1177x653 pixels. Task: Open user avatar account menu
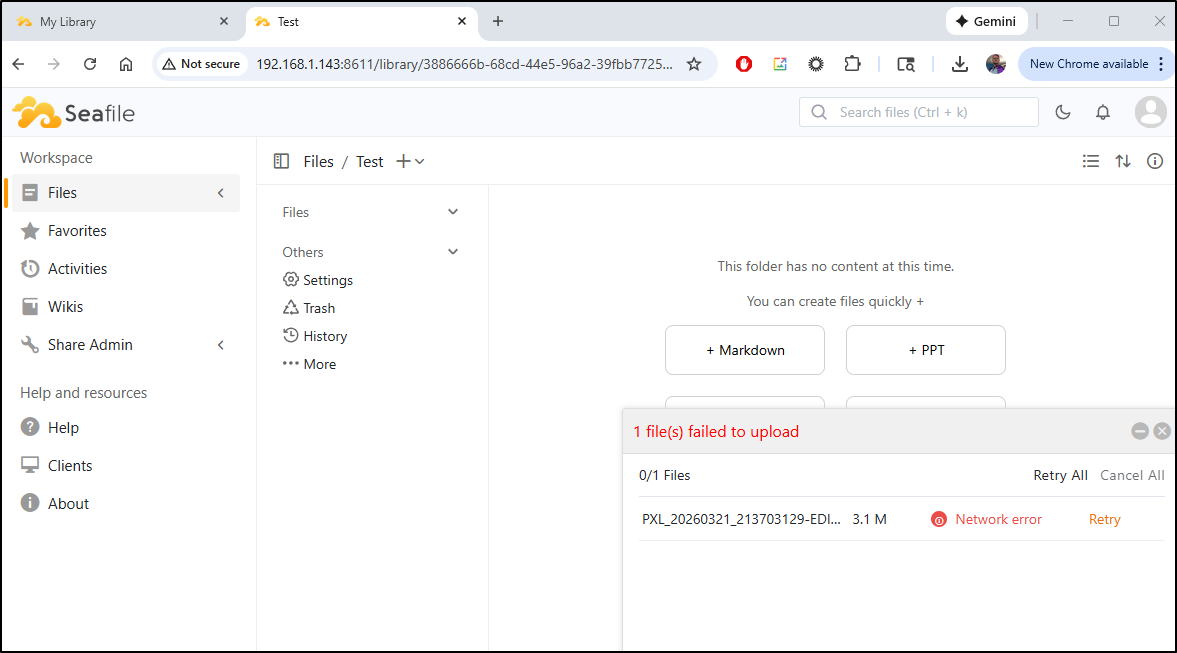point(1150,112)
